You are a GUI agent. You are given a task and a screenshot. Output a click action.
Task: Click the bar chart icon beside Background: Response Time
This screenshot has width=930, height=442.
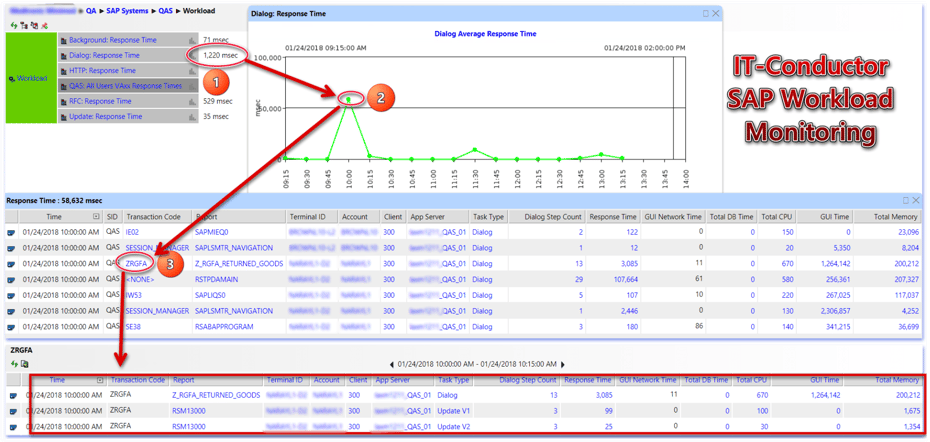(x=191, y=41)
